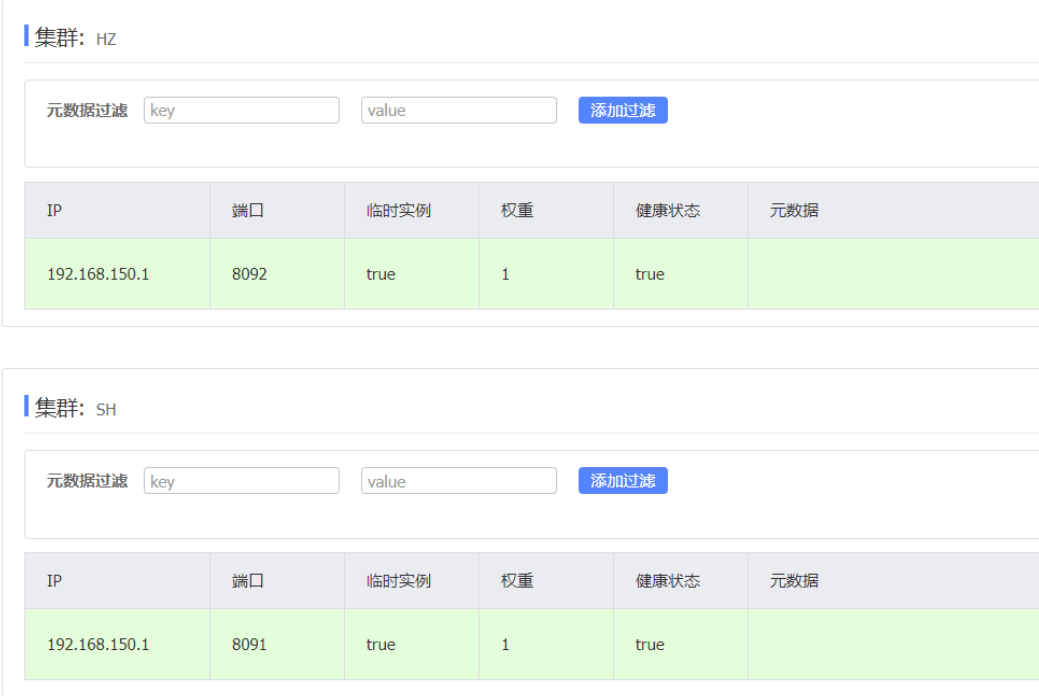Click the 端口 column header in SH table
Screen dimensions: 1039x696
248,581
